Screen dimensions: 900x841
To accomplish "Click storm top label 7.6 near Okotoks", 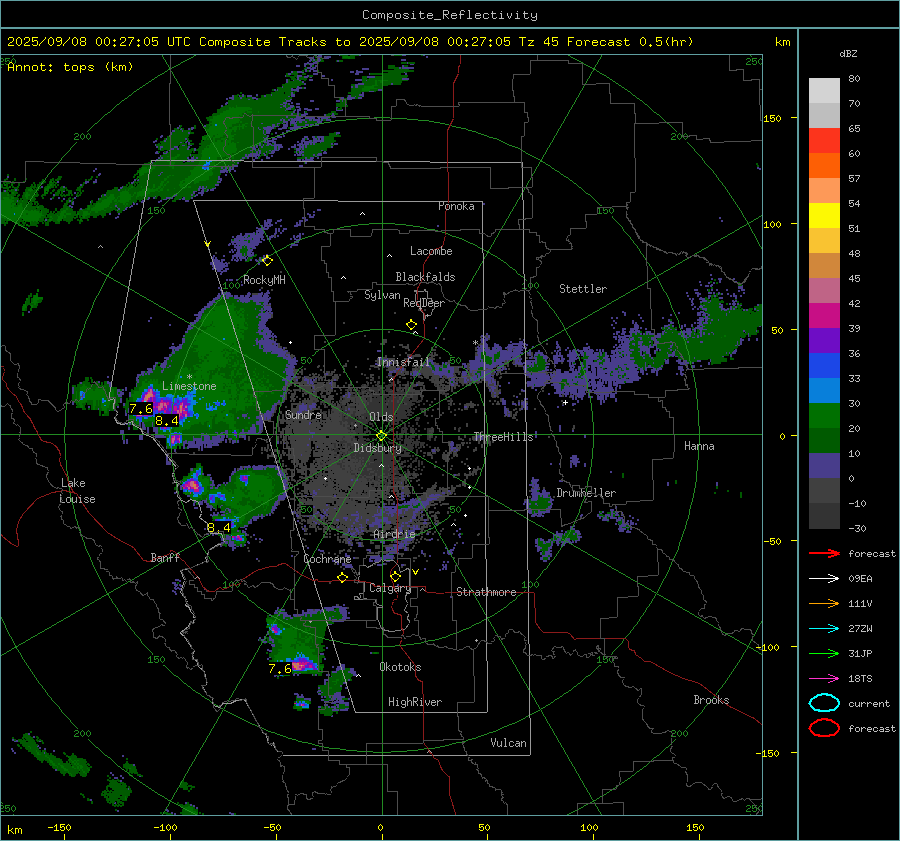I will pyautogui.click(x=280, y=669).
